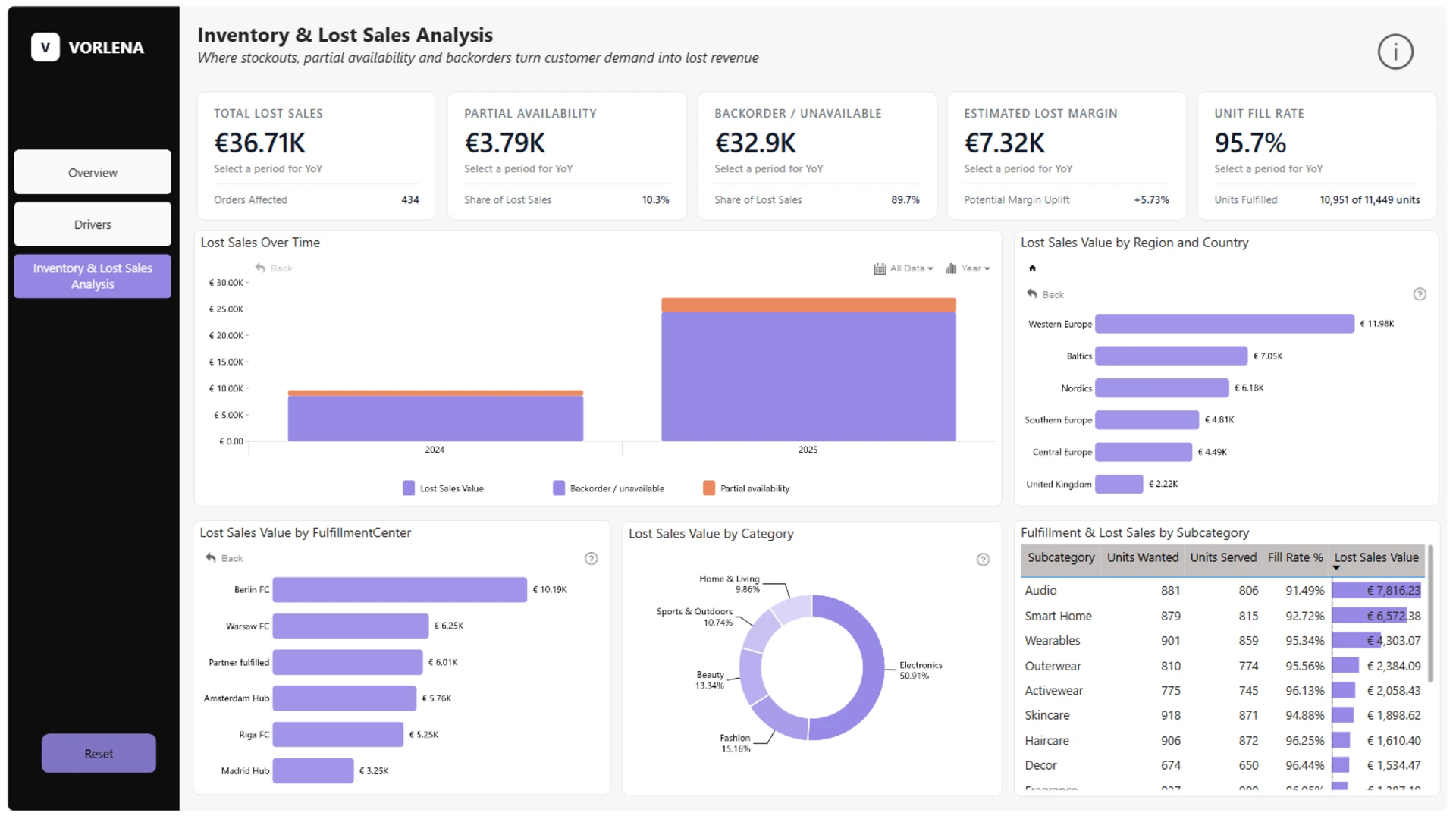The height and width of the screenshot is (819, 1456).
Task: Click the bar chart icon beside Year
Action: click(951, 268)
